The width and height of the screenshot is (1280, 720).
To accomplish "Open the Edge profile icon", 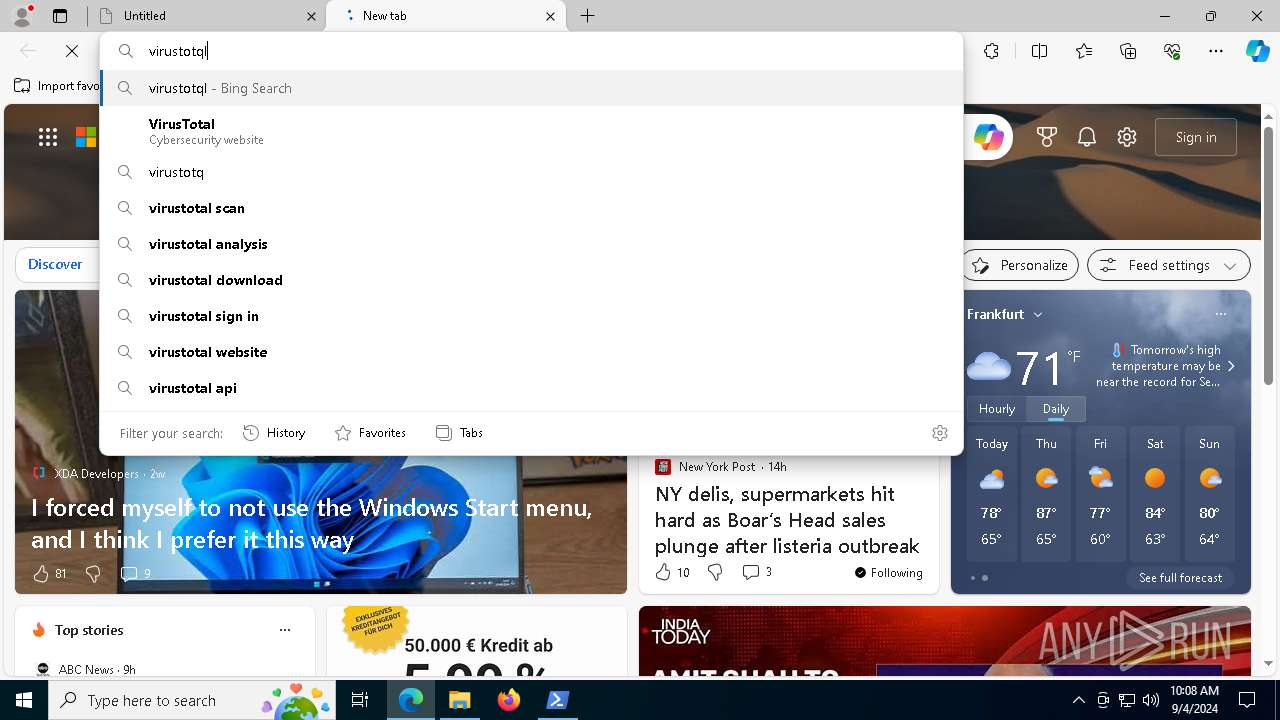I will (22, 15).
